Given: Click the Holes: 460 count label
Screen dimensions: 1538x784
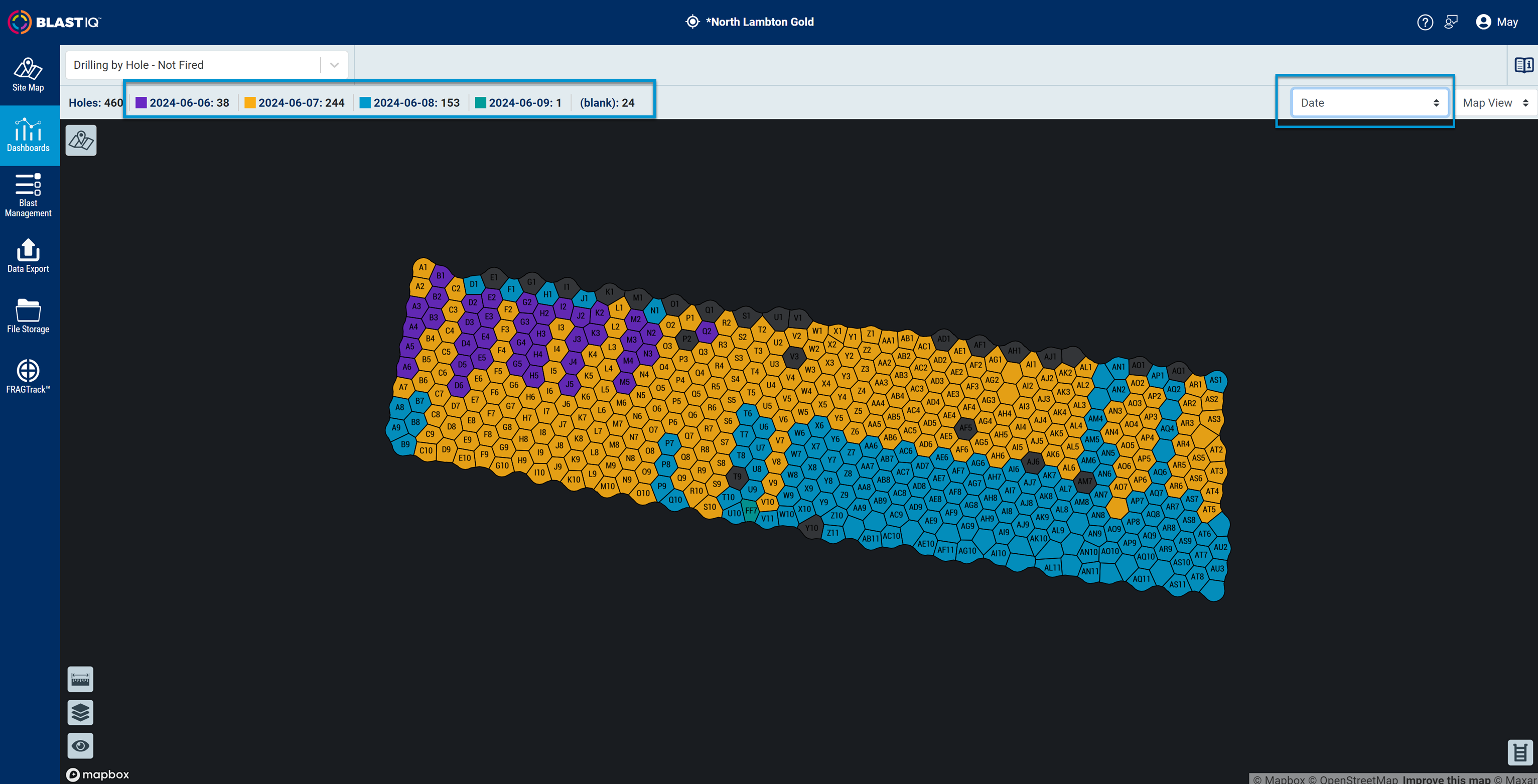Looking at the screenshot, I should pyautogui.click(x=95, y=103).
